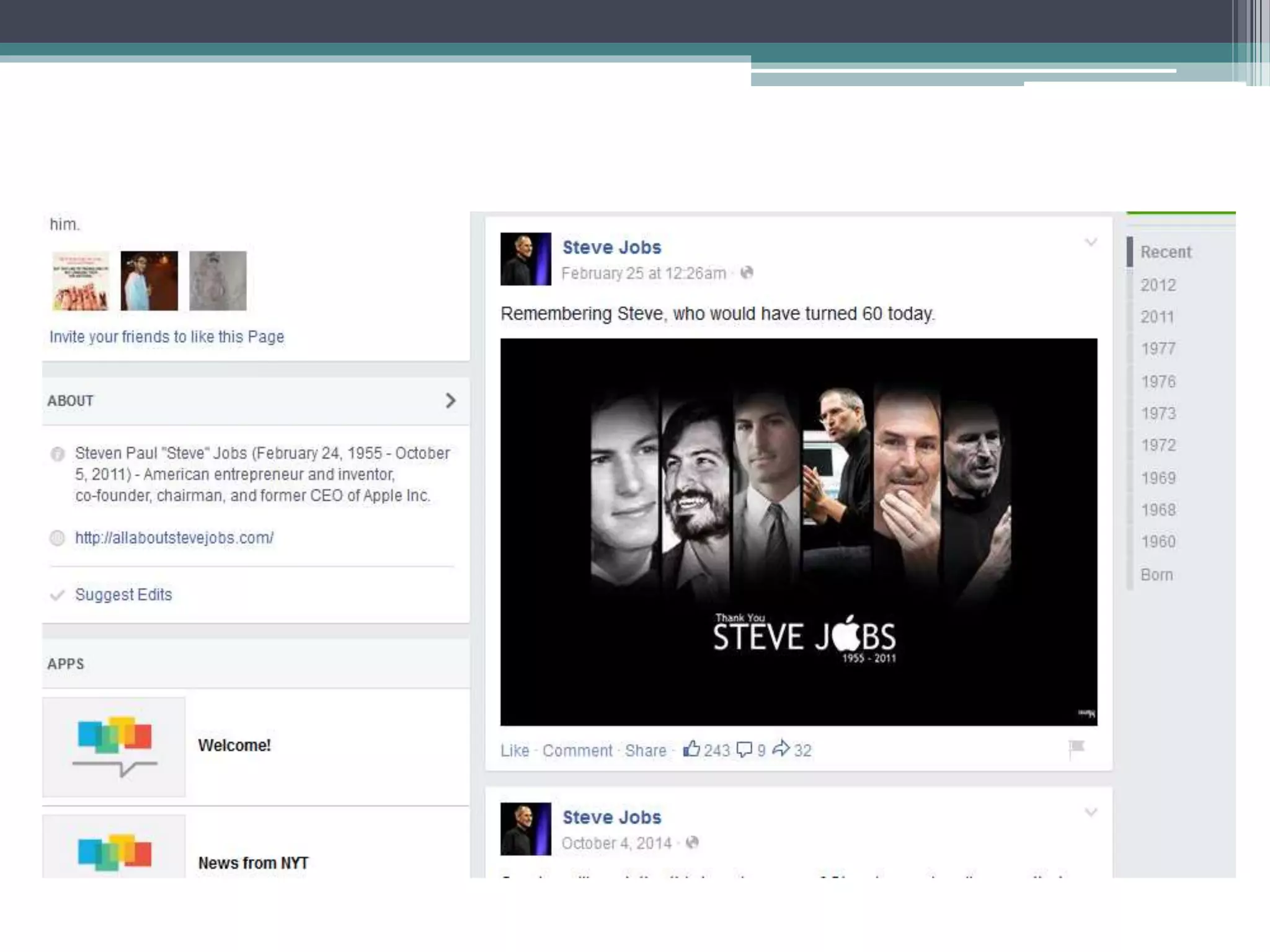This screenshot has width=1270, height=952.
Task: Jump to 1976 on the timeline
Action: (x=1158, y=381)
